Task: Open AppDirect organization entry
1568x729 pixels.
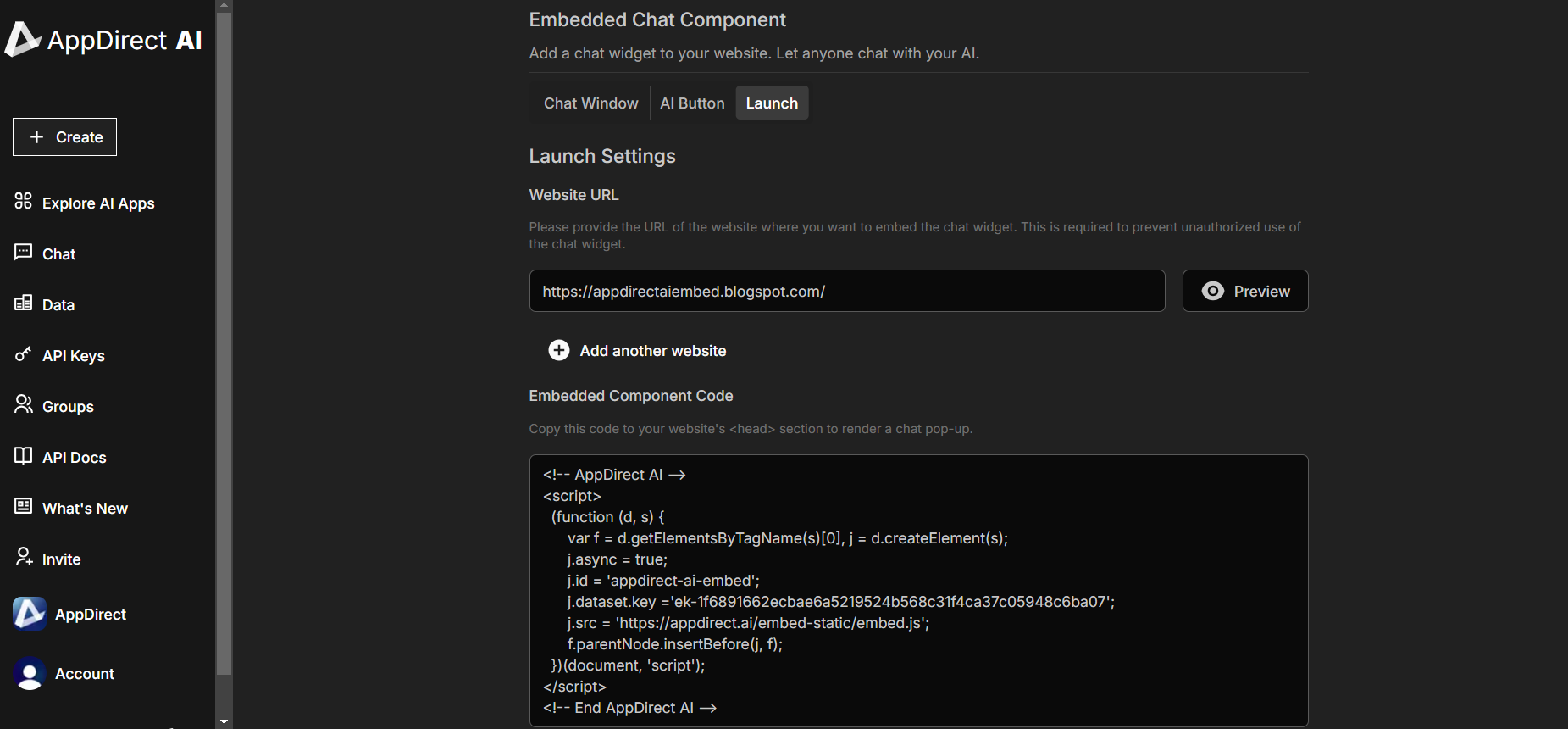Action: [x=91, y=615]
